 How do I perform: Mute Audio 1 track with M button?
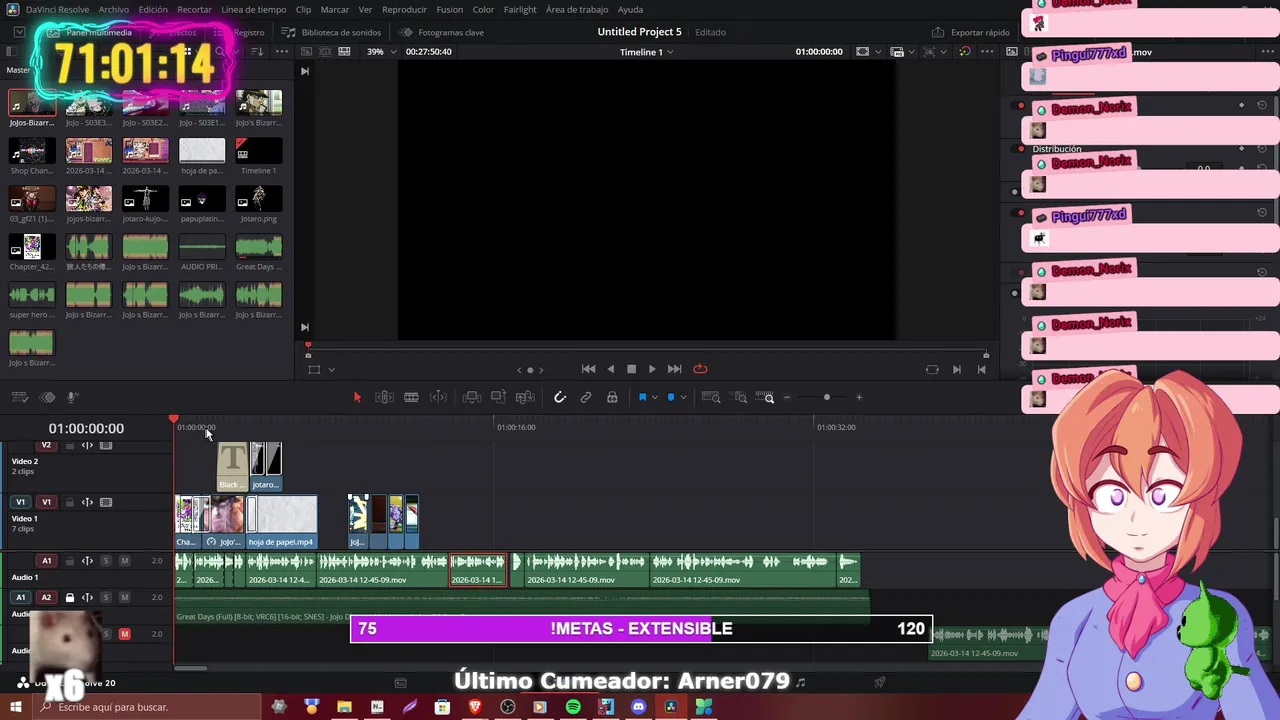[x=124, y=561]
